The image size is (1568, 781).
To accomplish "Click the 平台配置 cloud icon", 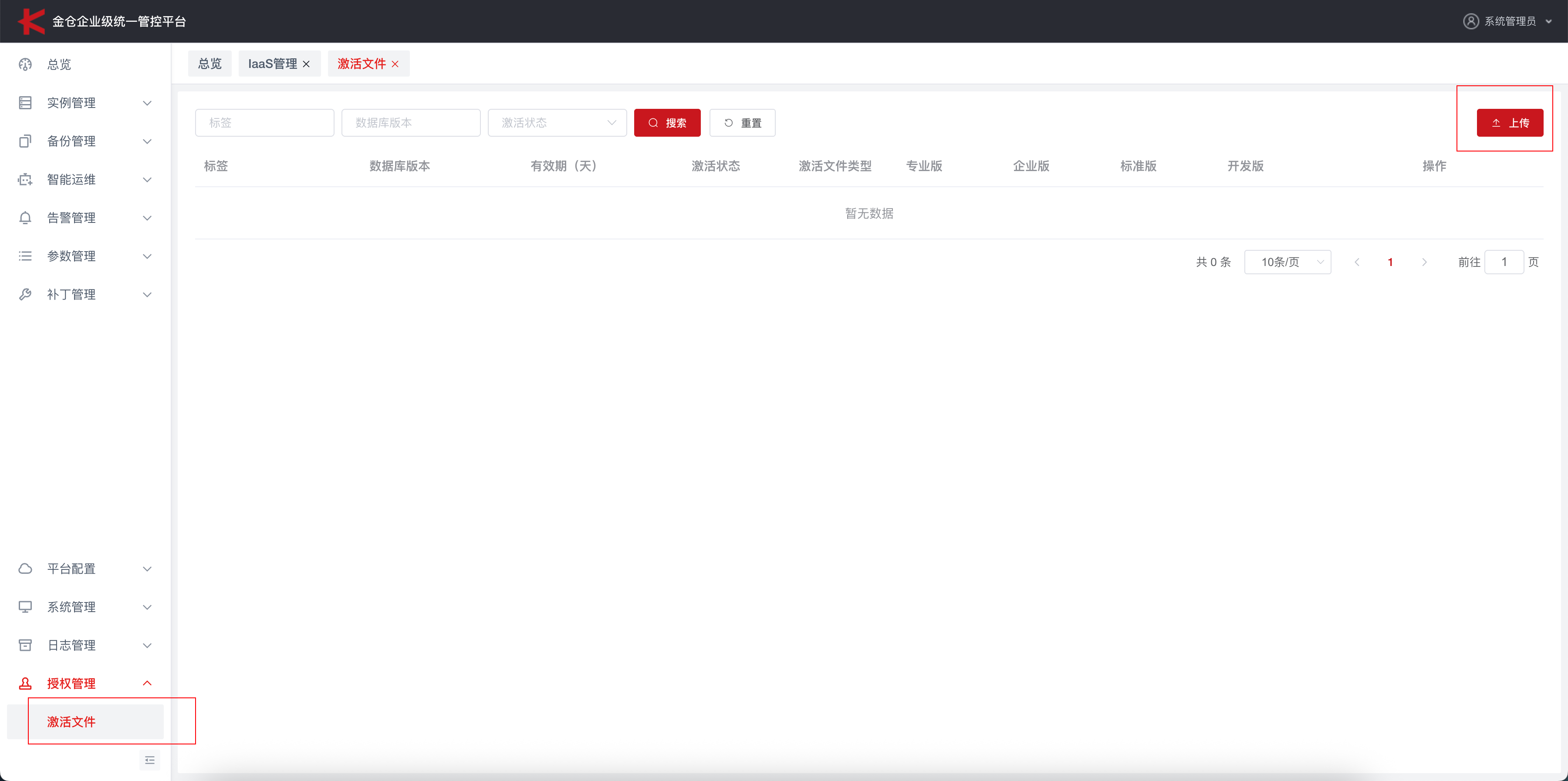I will [x=25, y=569].
